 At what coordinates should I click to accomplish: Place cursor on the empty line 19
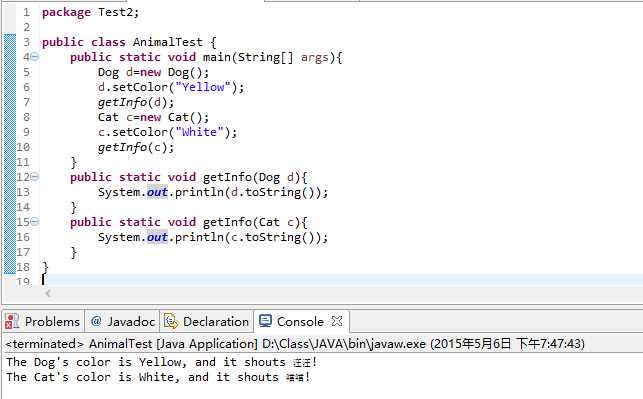pos(342,280)
